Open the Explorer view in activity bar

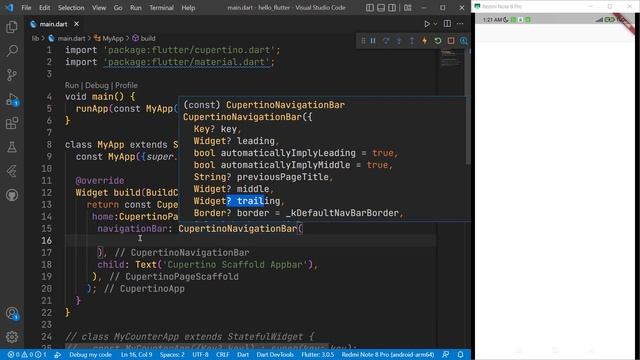coord(12,27)
